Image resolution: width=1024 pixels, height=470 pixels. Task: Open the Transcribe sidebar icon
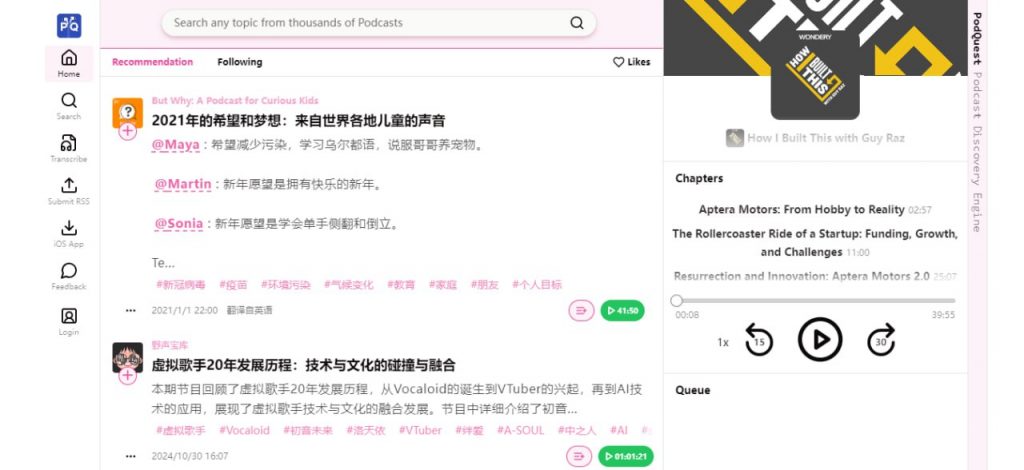pos(69,148)
